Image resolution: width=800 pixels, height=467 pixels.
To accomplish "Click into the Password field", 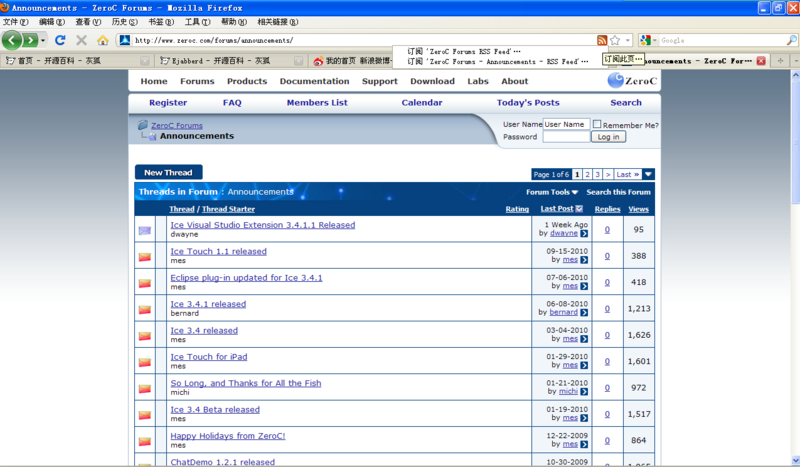I will [x=565, y=137].
